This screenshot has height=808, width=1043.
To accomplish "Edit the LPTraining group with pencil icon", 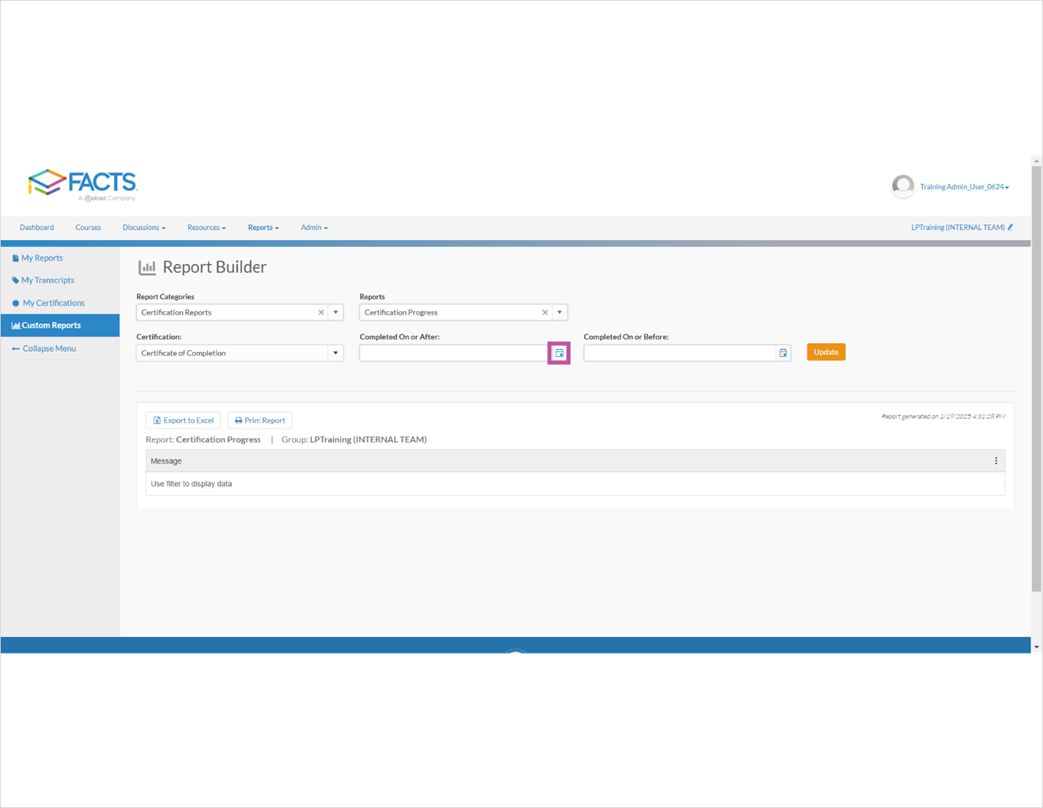I will click(x=1010, y=227).
